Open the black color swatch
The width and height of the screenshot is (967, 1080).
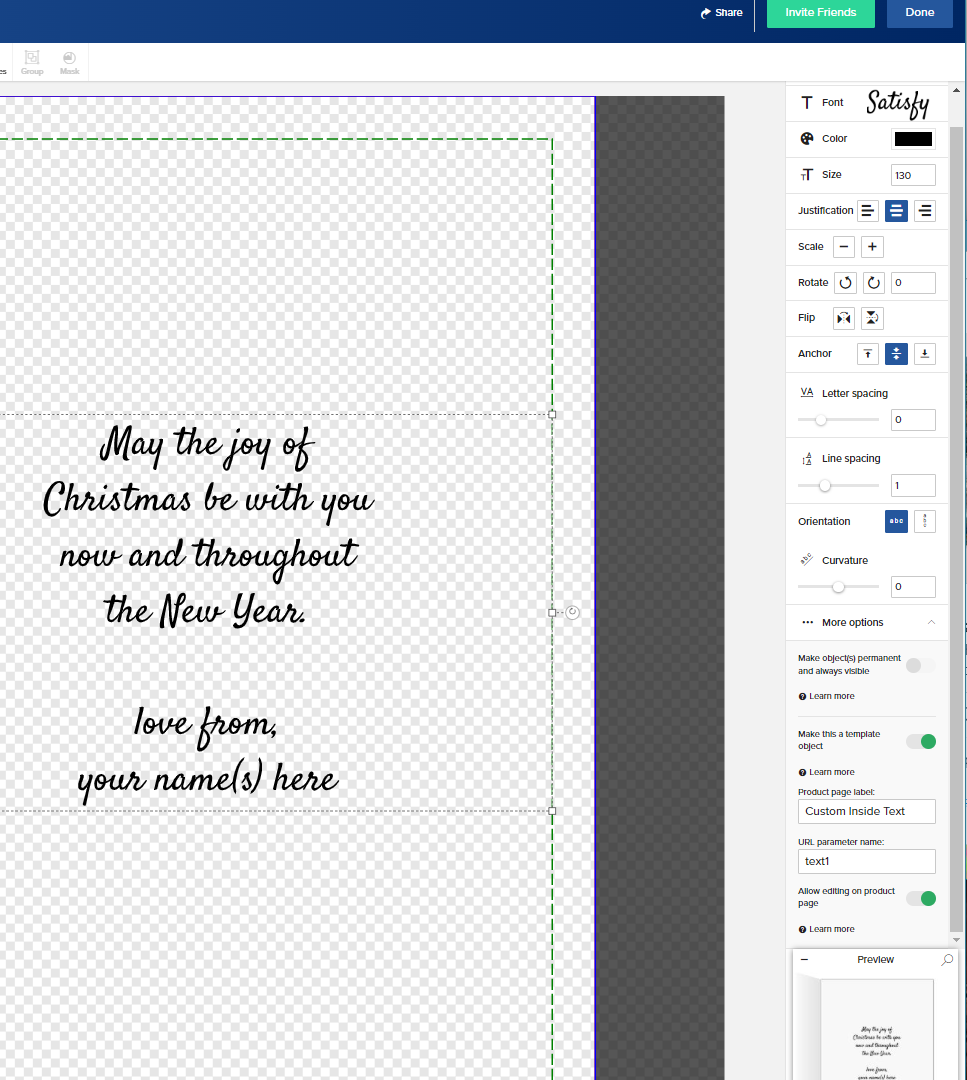pyautogui.click(x=913, y=139)
